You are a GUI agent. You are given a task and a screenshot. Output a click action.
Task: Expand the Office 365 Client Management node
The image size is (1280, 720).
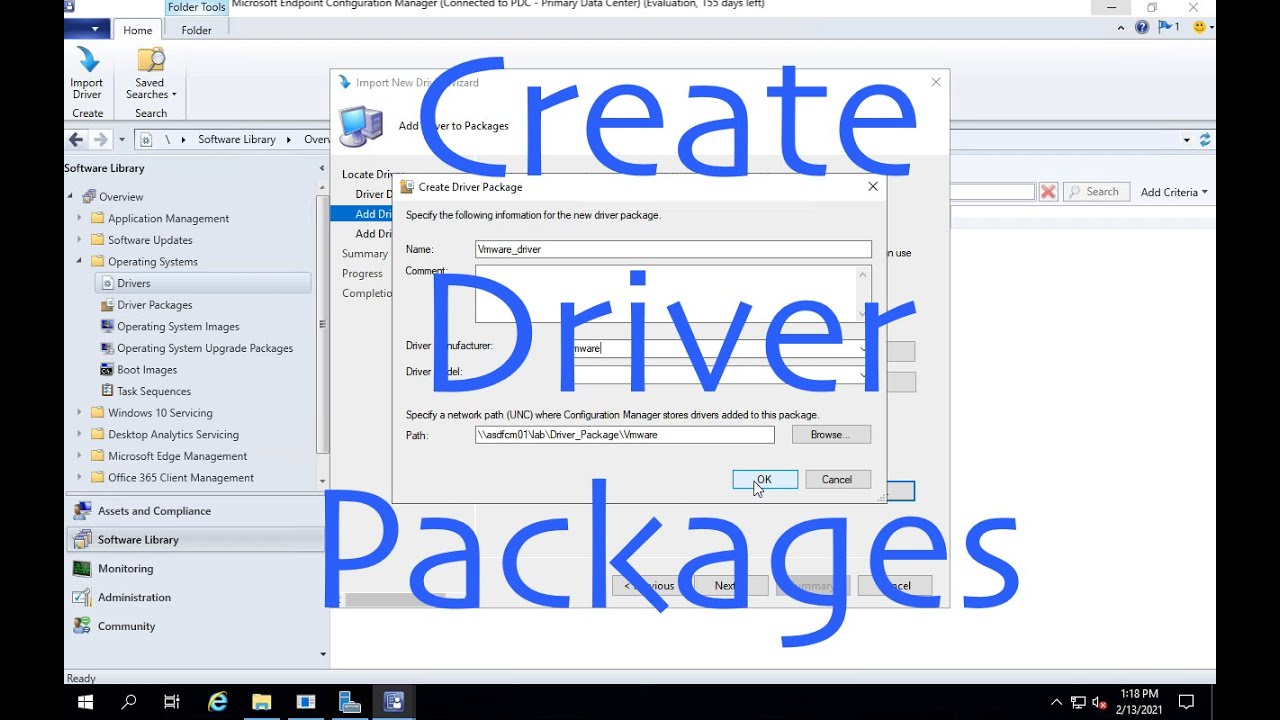(80, 478)
